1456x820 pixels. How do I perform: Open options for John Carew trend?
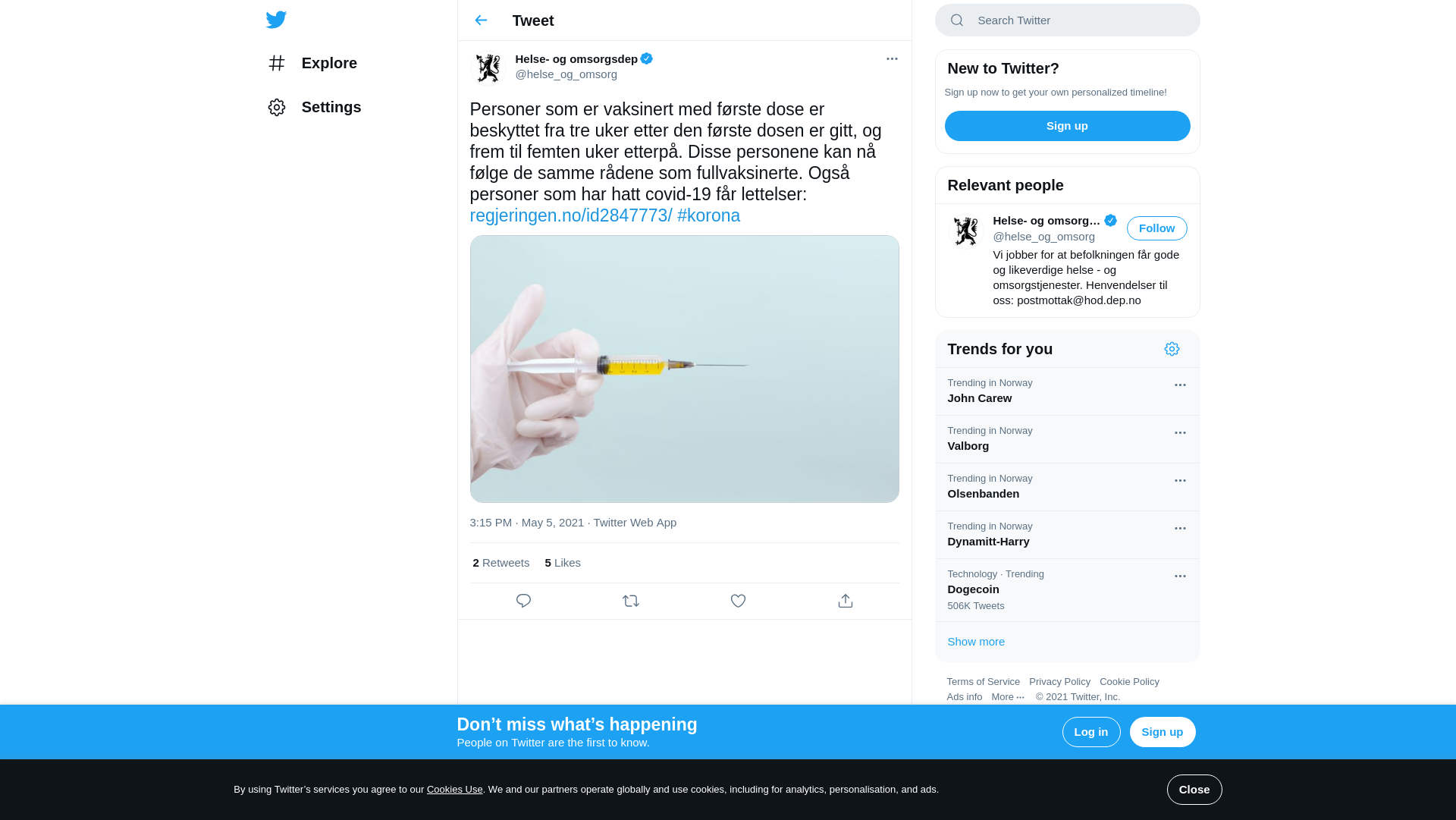pos(1180,385)
